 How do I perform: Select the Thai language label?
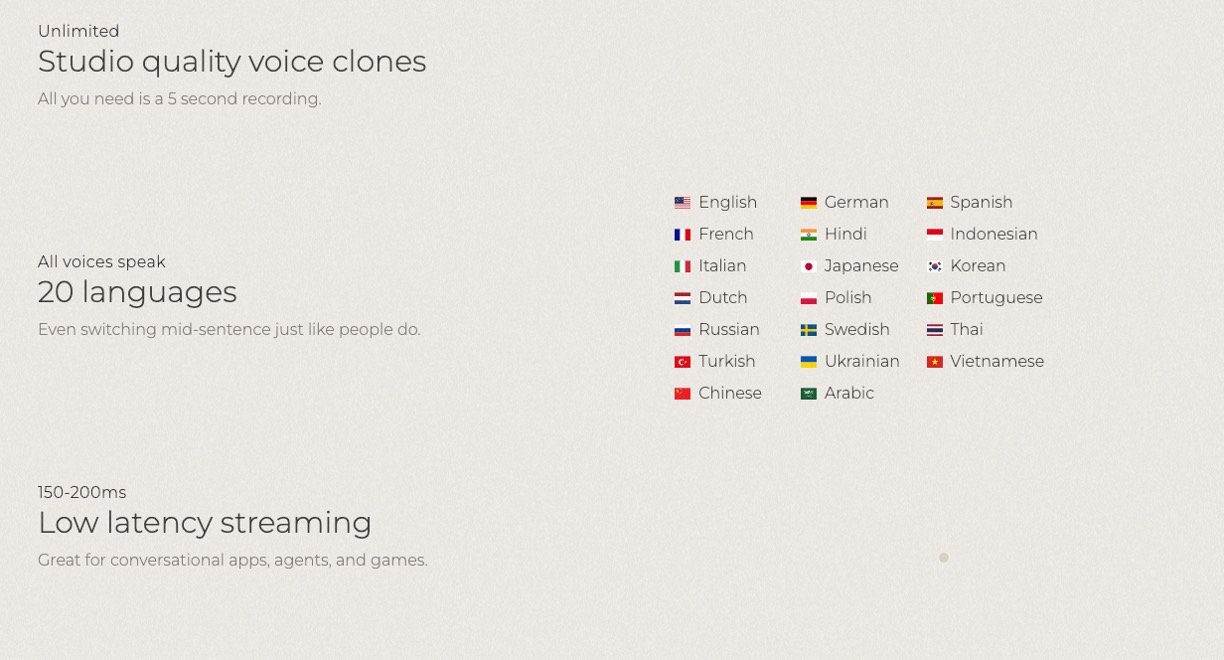coord(966,329)
